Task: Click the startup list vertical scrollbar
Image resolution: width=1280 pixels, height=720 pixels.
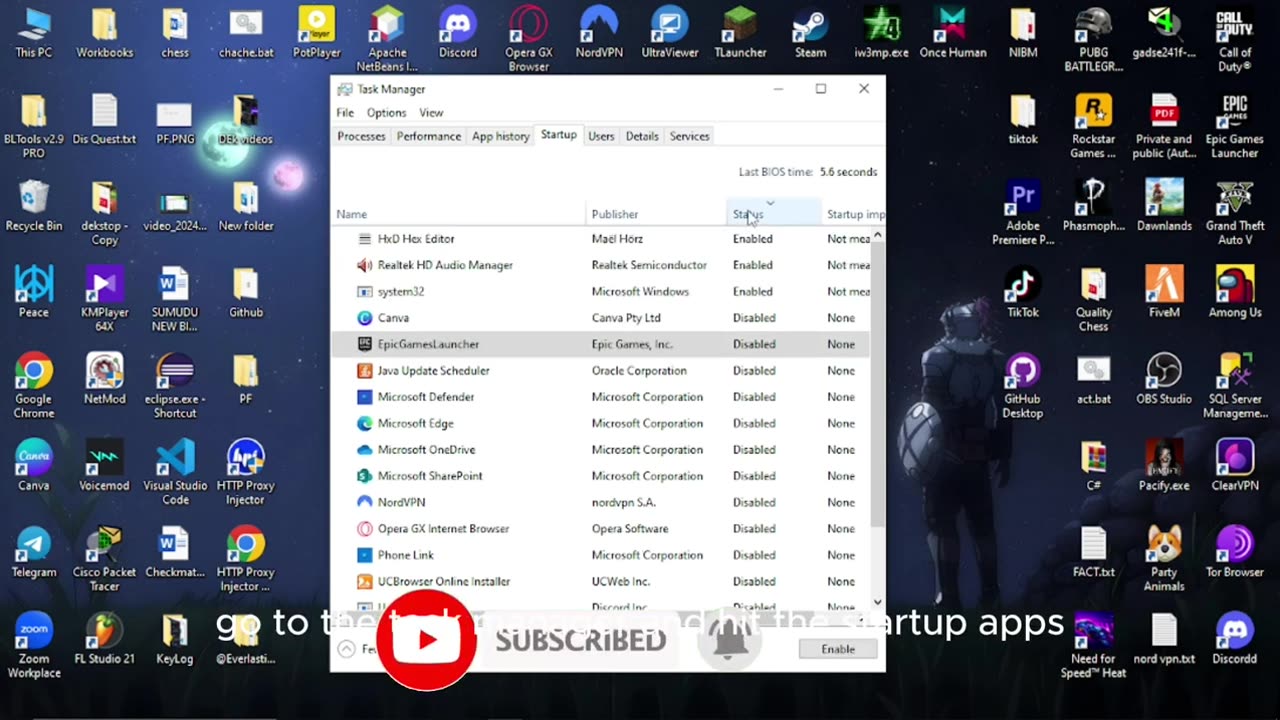Action: point(878,385)
